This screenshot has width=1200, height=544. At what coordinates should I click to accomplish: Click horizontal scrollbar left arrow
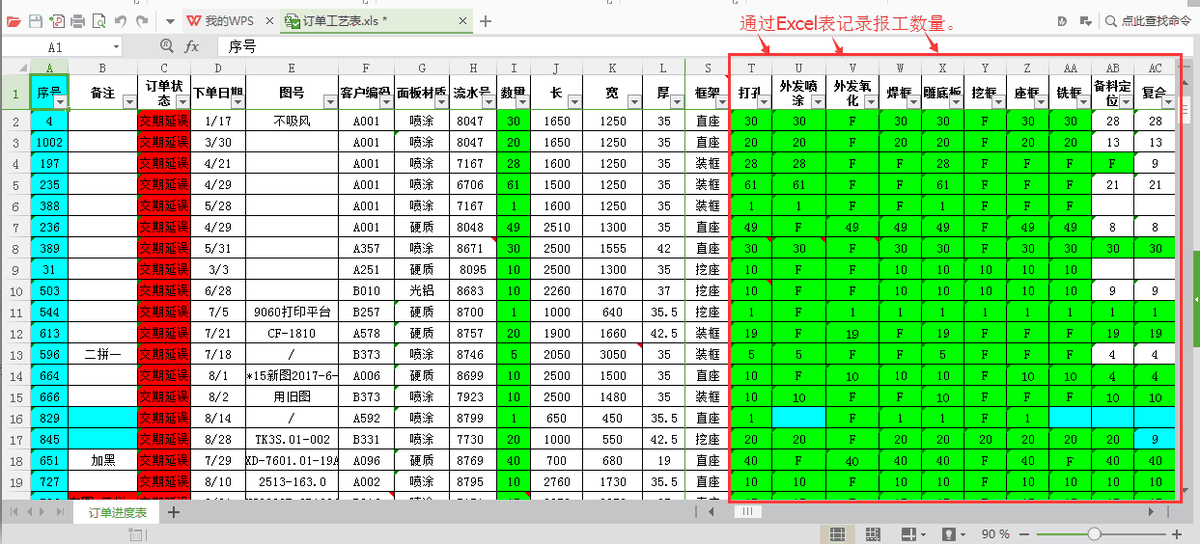712,512
